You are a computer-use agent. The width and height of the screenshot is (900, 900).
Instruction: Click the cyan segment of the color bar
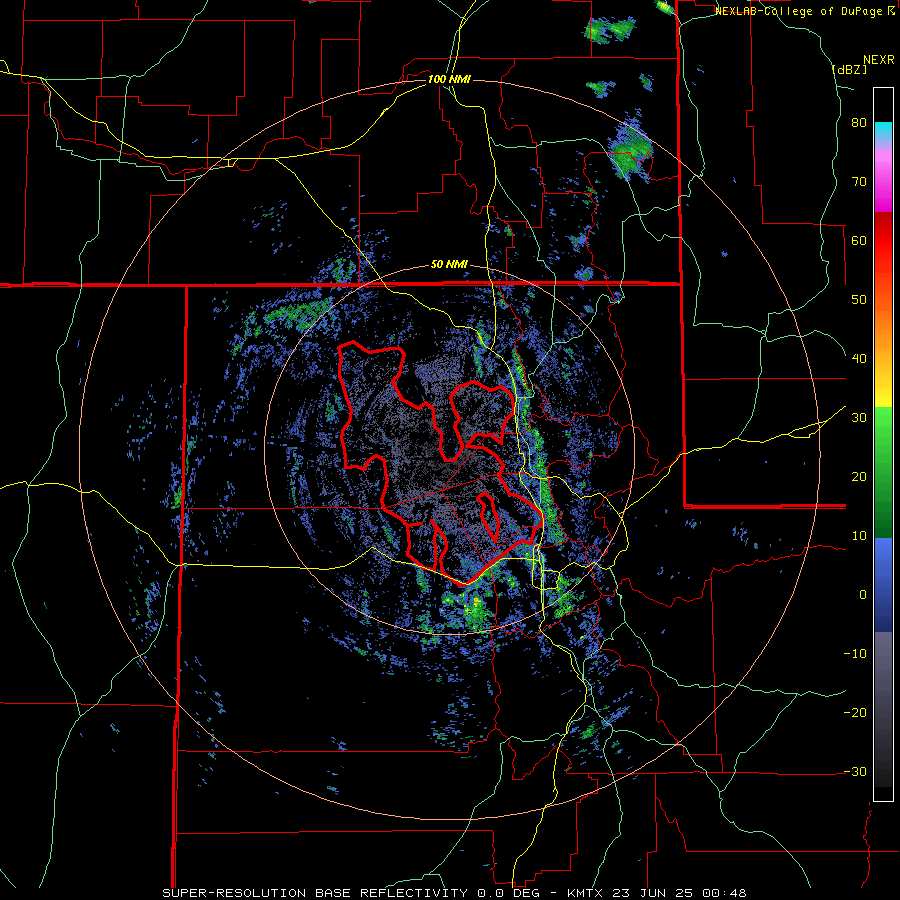[883, 132]
